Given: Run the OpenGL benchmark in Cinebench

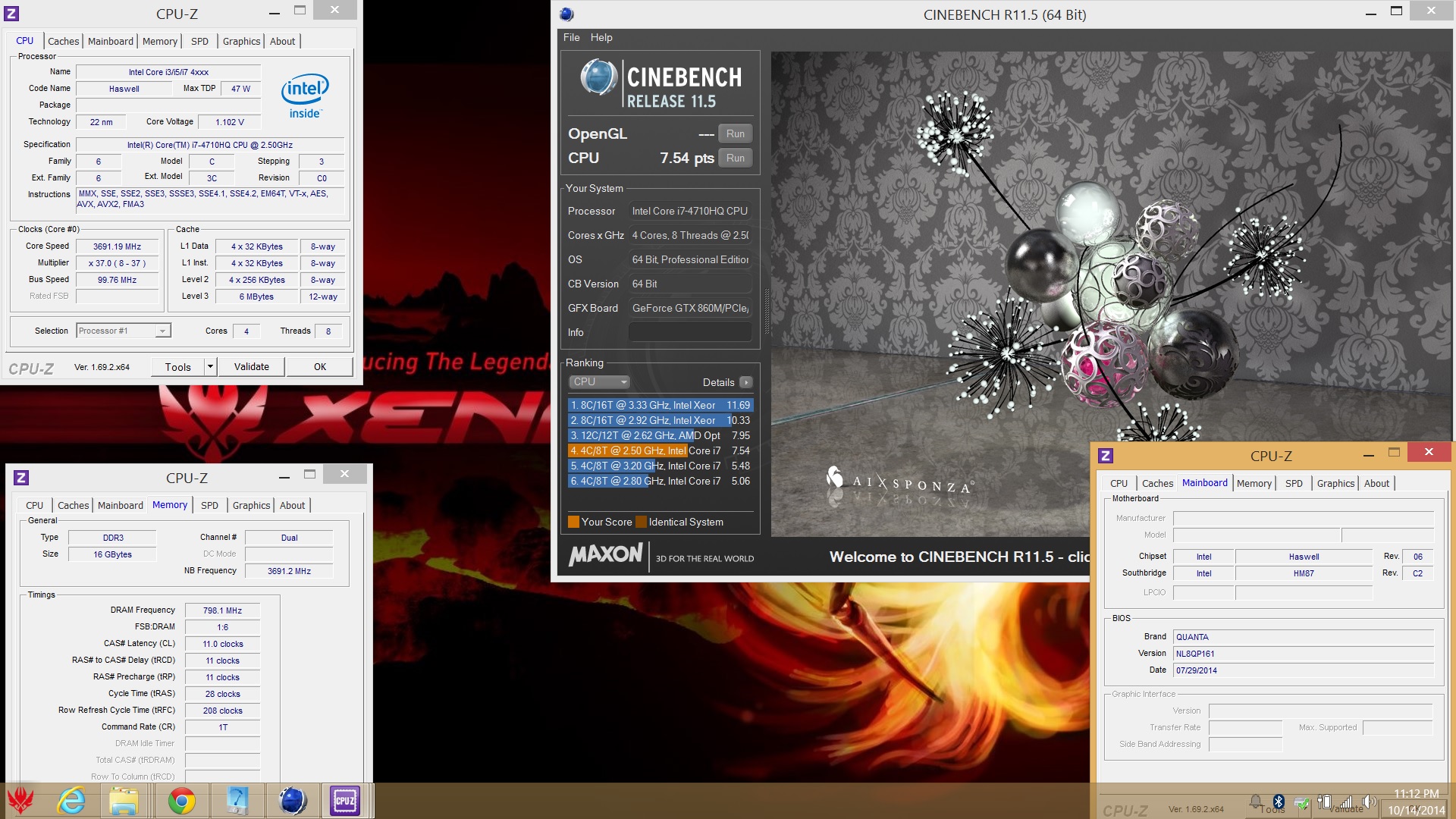Looking at the screenshot, I should point(736,133).
